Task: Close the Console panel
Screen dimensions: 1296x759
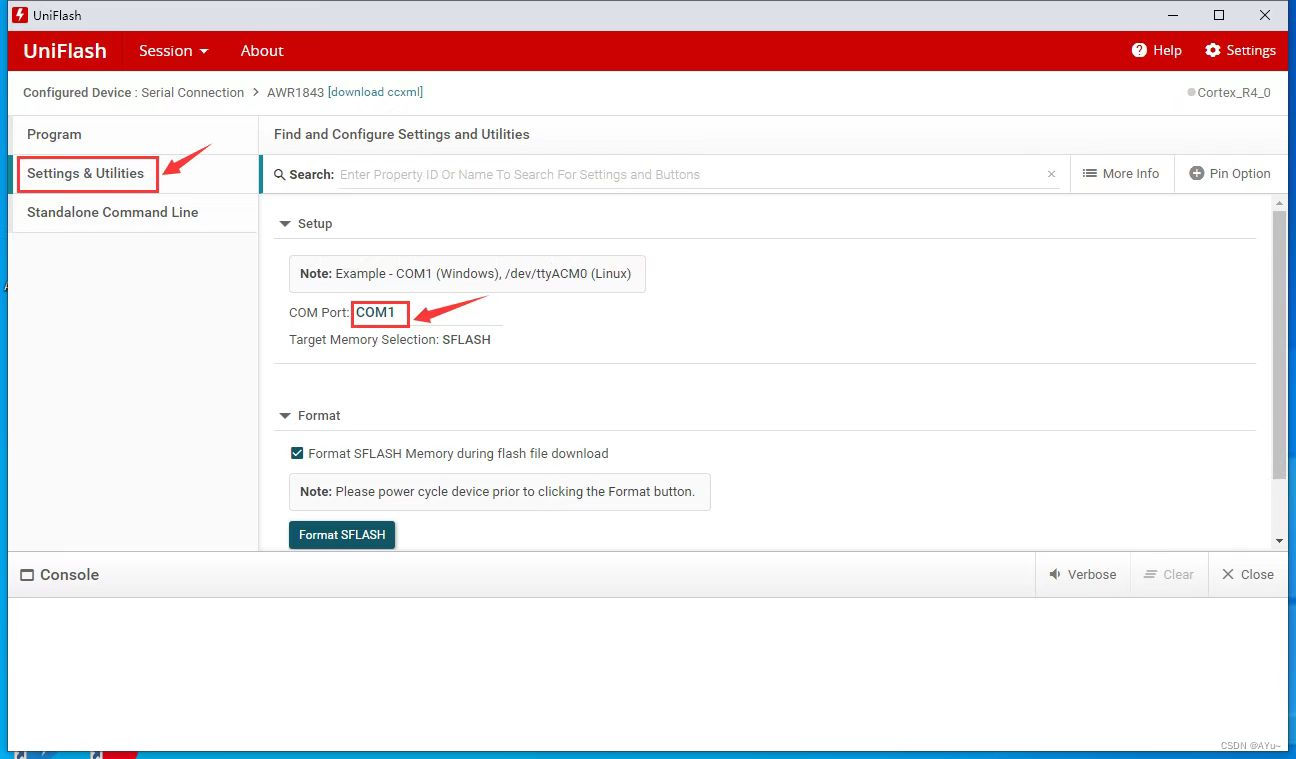Action: [1248, 575]
